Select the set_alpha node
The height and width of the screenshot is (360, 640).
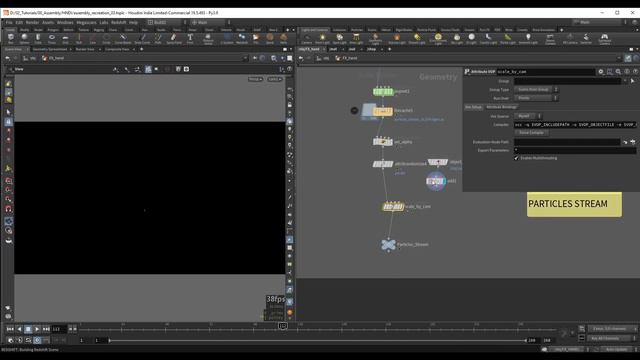tap(382, 142)
